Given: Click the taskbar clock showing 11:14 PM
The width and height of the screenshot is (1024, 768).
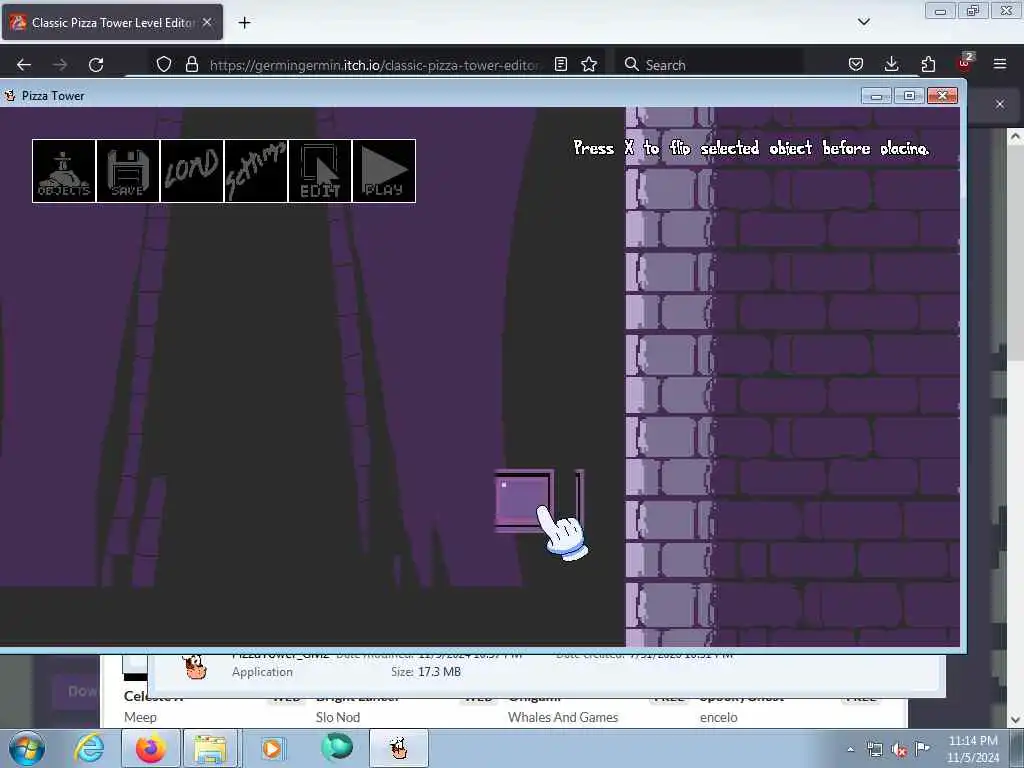Looking at the screenshot, I should 973,749.
